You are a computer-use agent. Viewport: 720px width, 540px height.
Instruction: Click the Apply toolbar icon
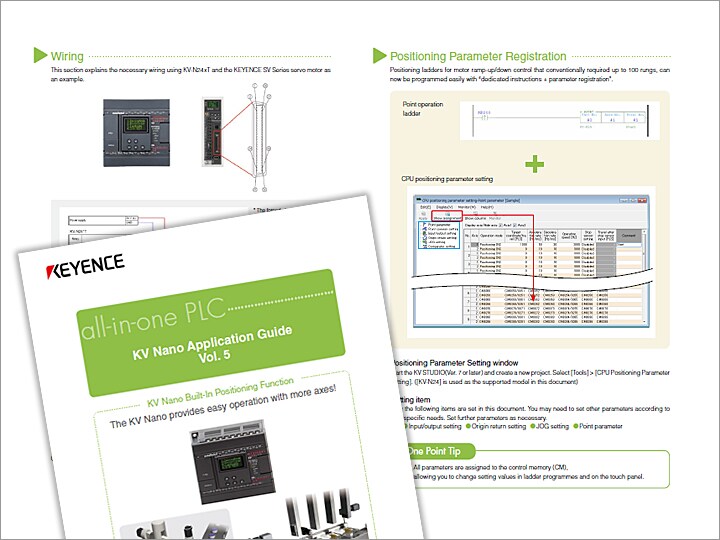(423, 216)
